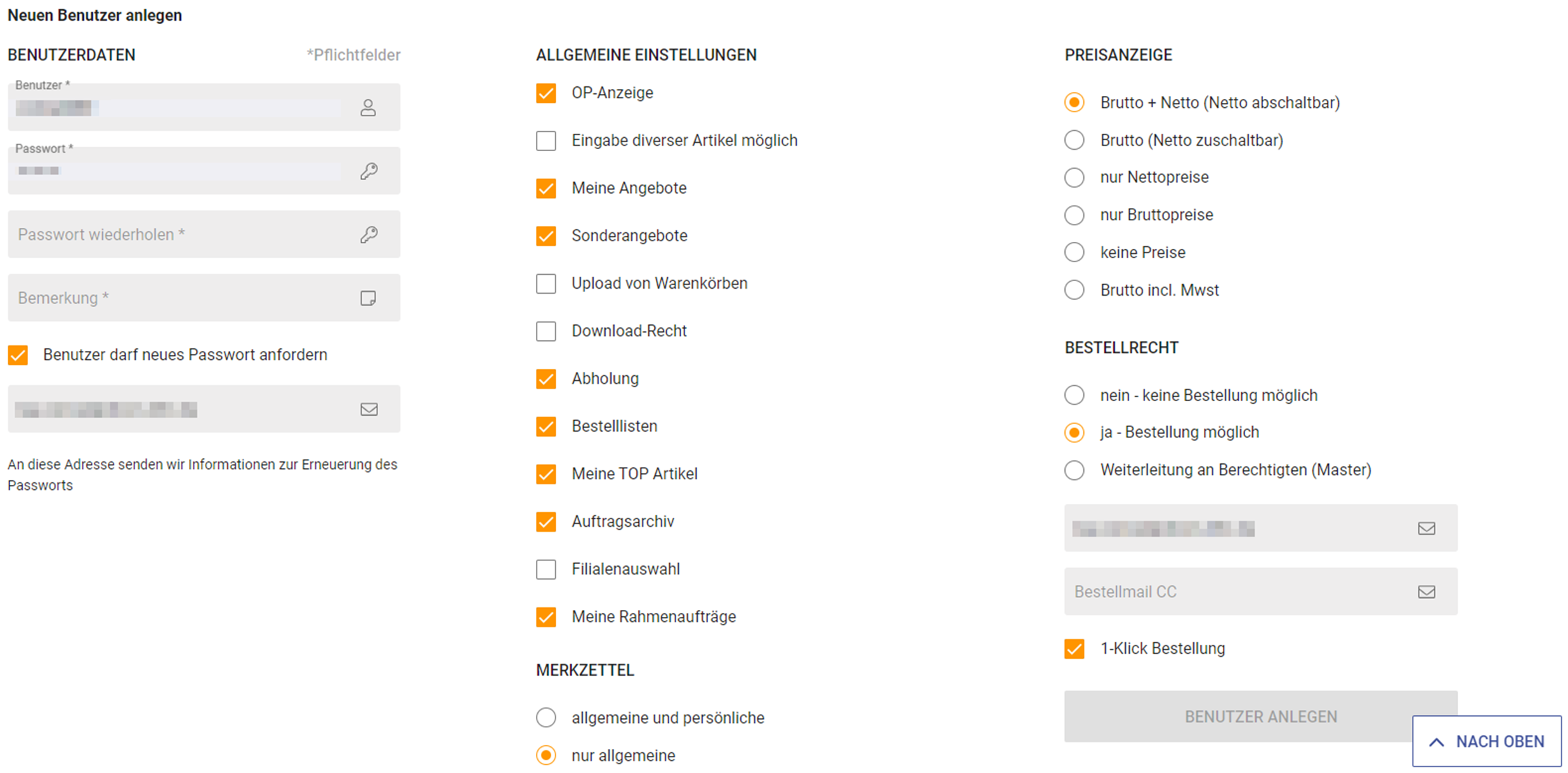The image size is (1568, 773).
Task: Uncheck 1-Klick Bestellung option
Action: coord(1075,649)
